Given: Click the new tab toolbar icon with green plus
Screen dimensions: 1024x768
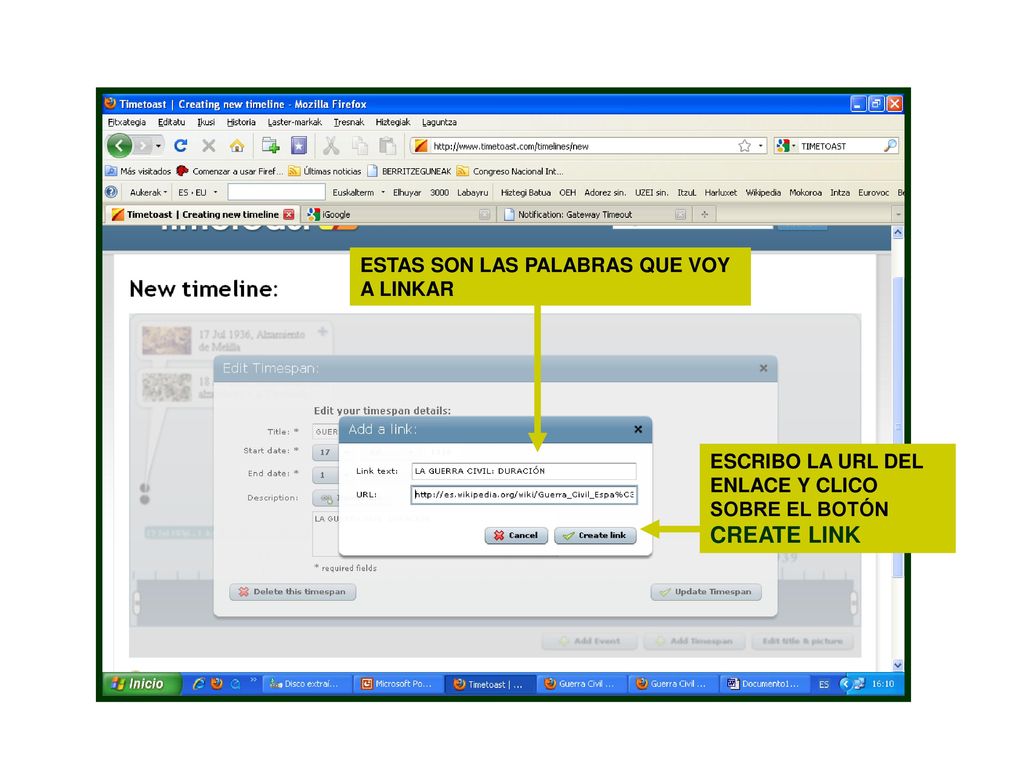Looking at the screenshot, I should [270, 146].
